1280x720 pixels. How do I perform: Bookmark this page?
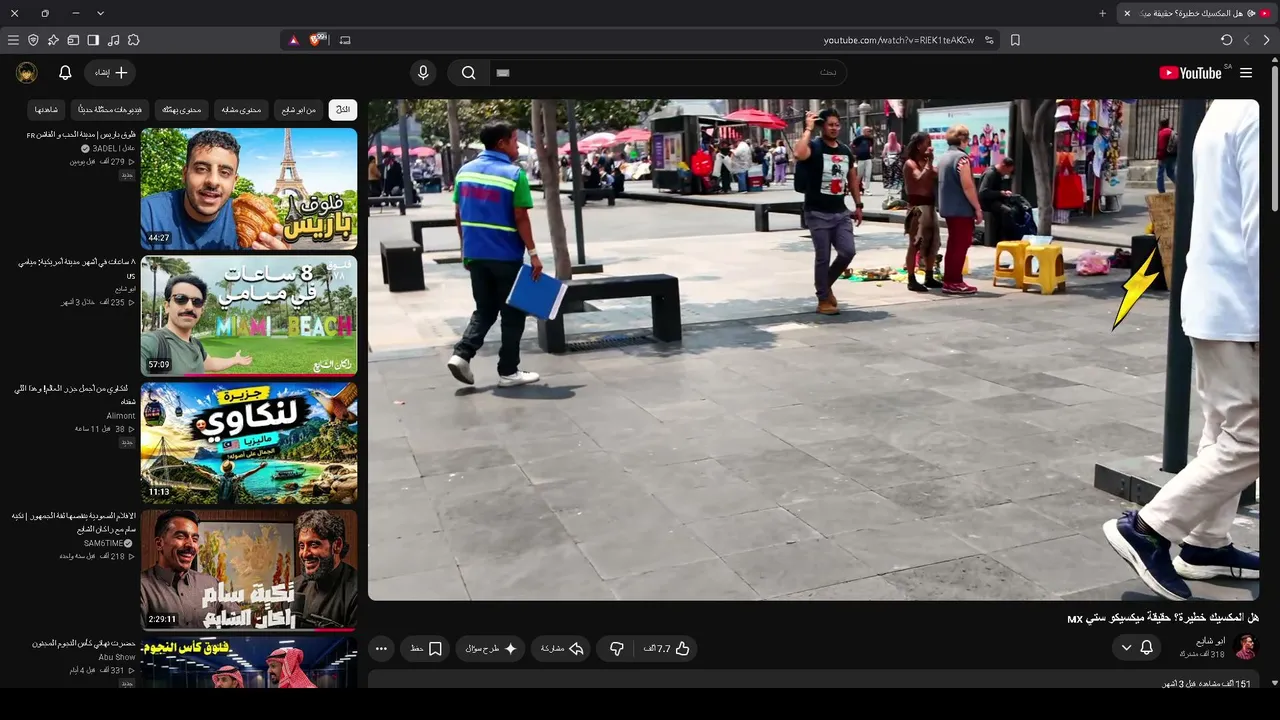click(x=1015, y=40)
